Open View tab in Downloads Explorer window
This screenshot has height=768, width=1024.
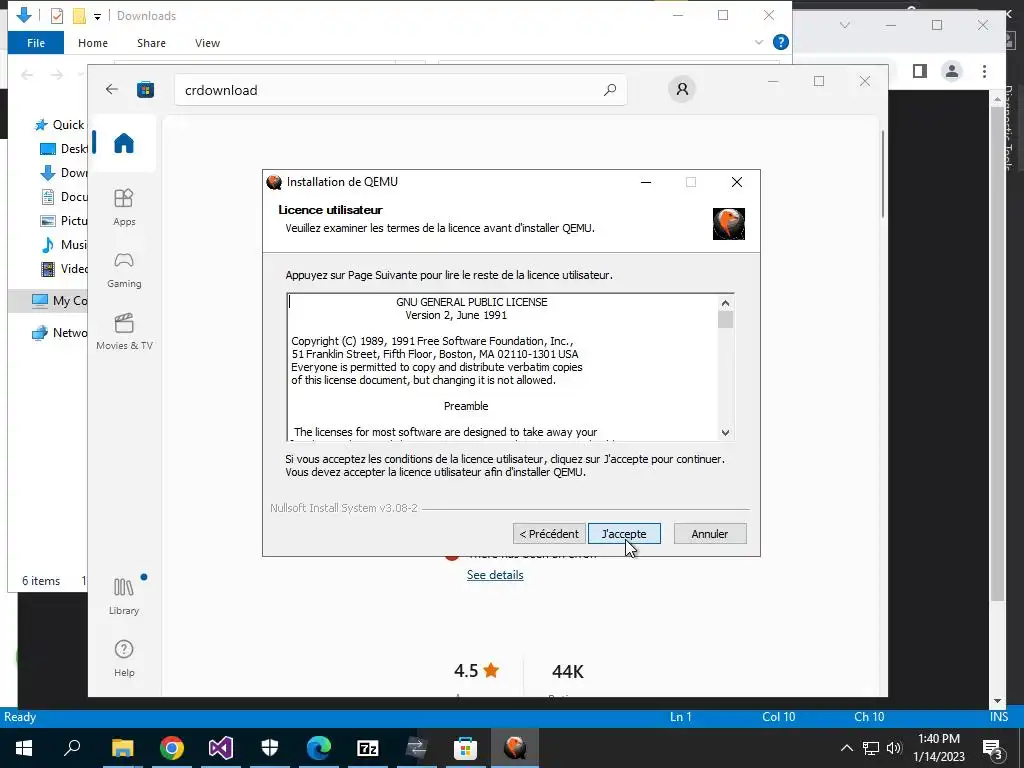pos(207,43)
